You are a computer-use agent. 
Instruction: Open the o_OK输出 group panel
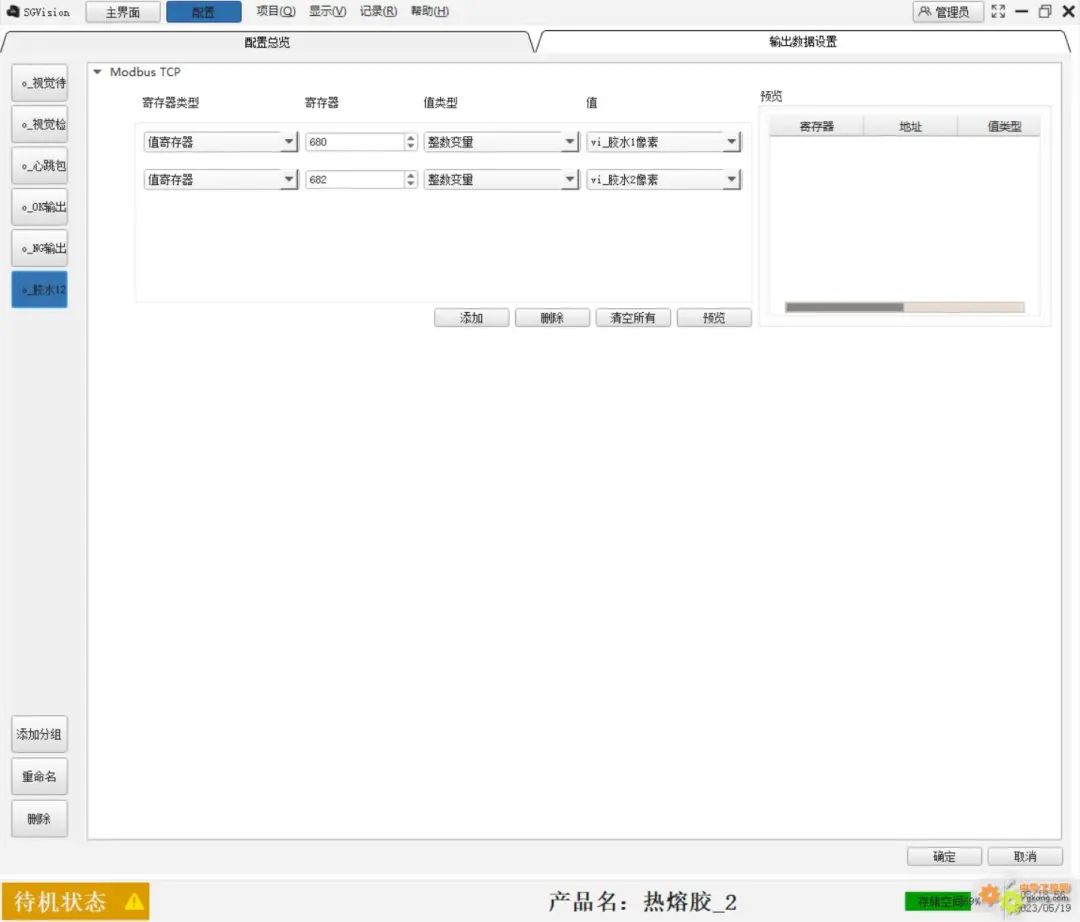tap(39, 206)
